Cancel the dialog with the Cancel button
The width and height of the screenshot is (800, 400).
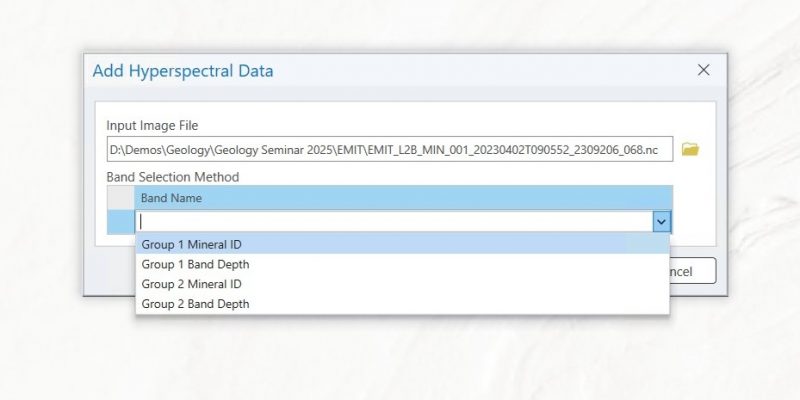(x=693, y=271)
